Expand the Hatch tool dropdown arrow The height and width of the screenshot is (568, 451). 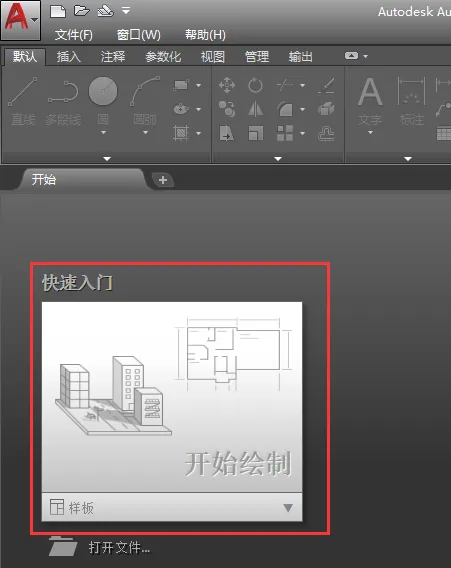click(x=199, y=133)
